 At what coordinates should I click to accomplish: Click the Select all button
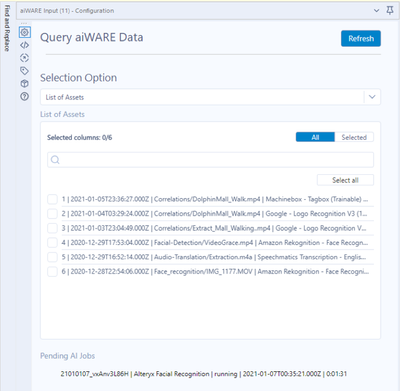pos(345,180)
